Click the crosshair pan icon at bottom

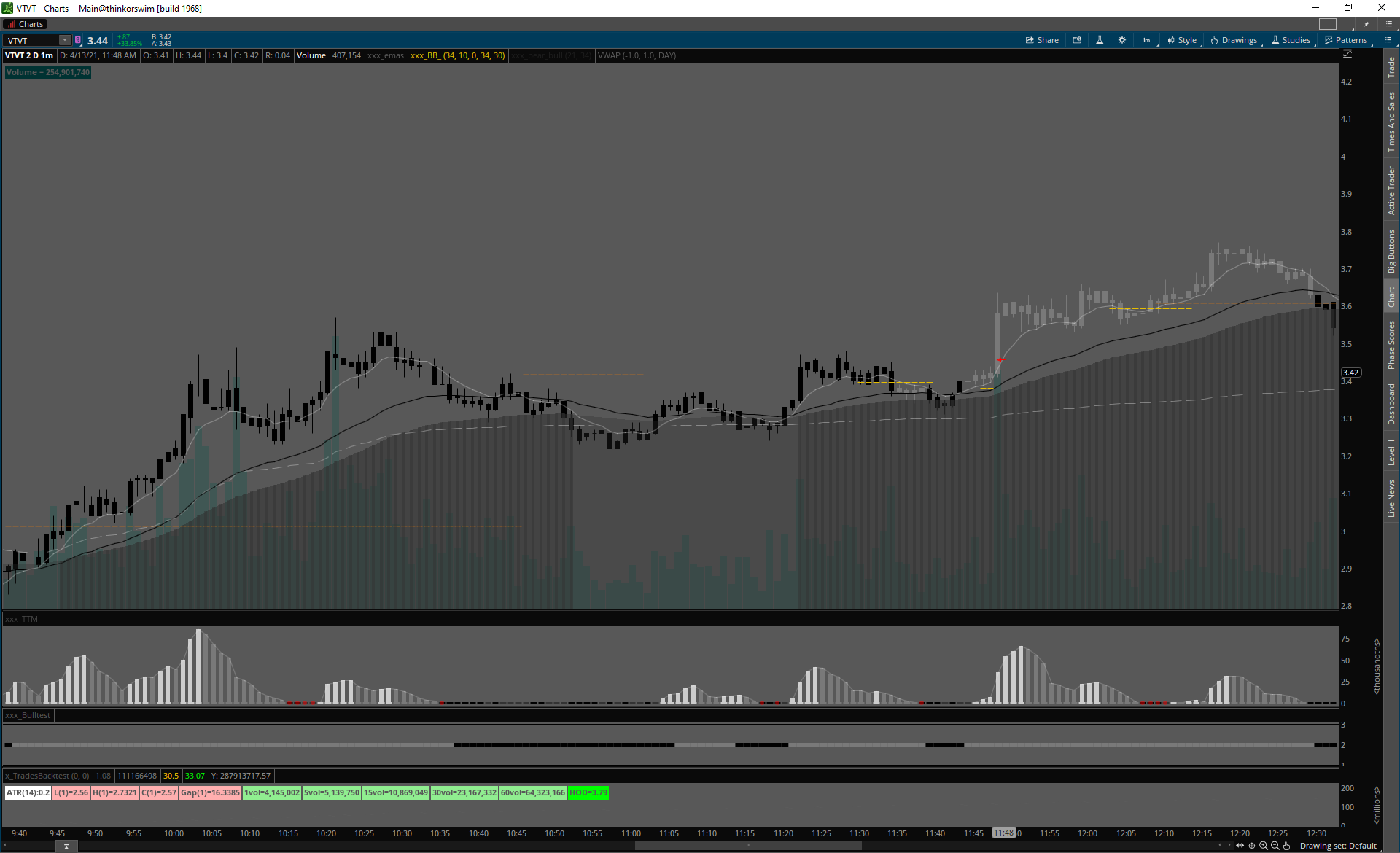point(1252,846)
